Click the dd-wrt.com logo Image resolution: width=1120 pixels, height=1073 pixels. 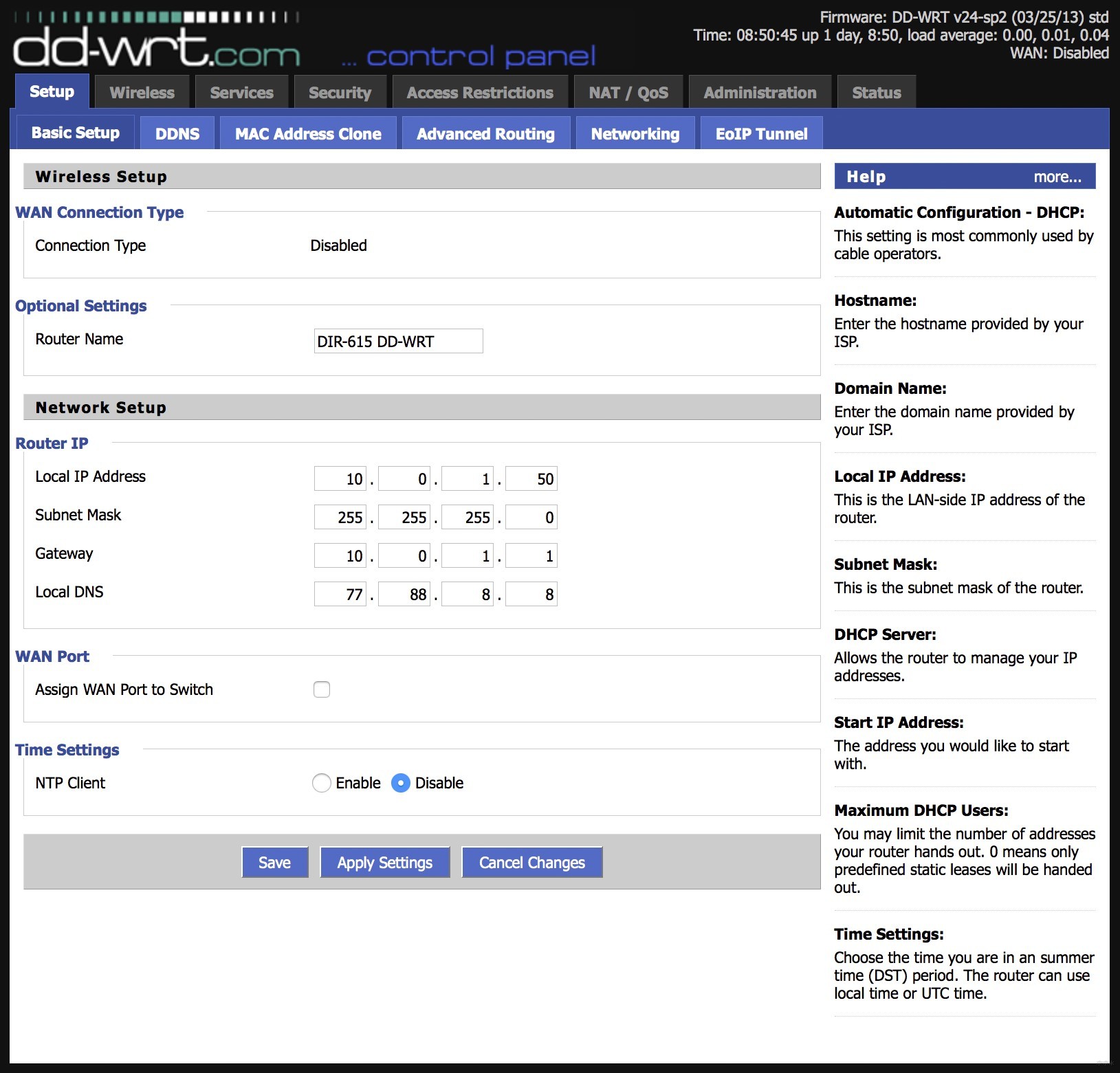pos(157,41)
